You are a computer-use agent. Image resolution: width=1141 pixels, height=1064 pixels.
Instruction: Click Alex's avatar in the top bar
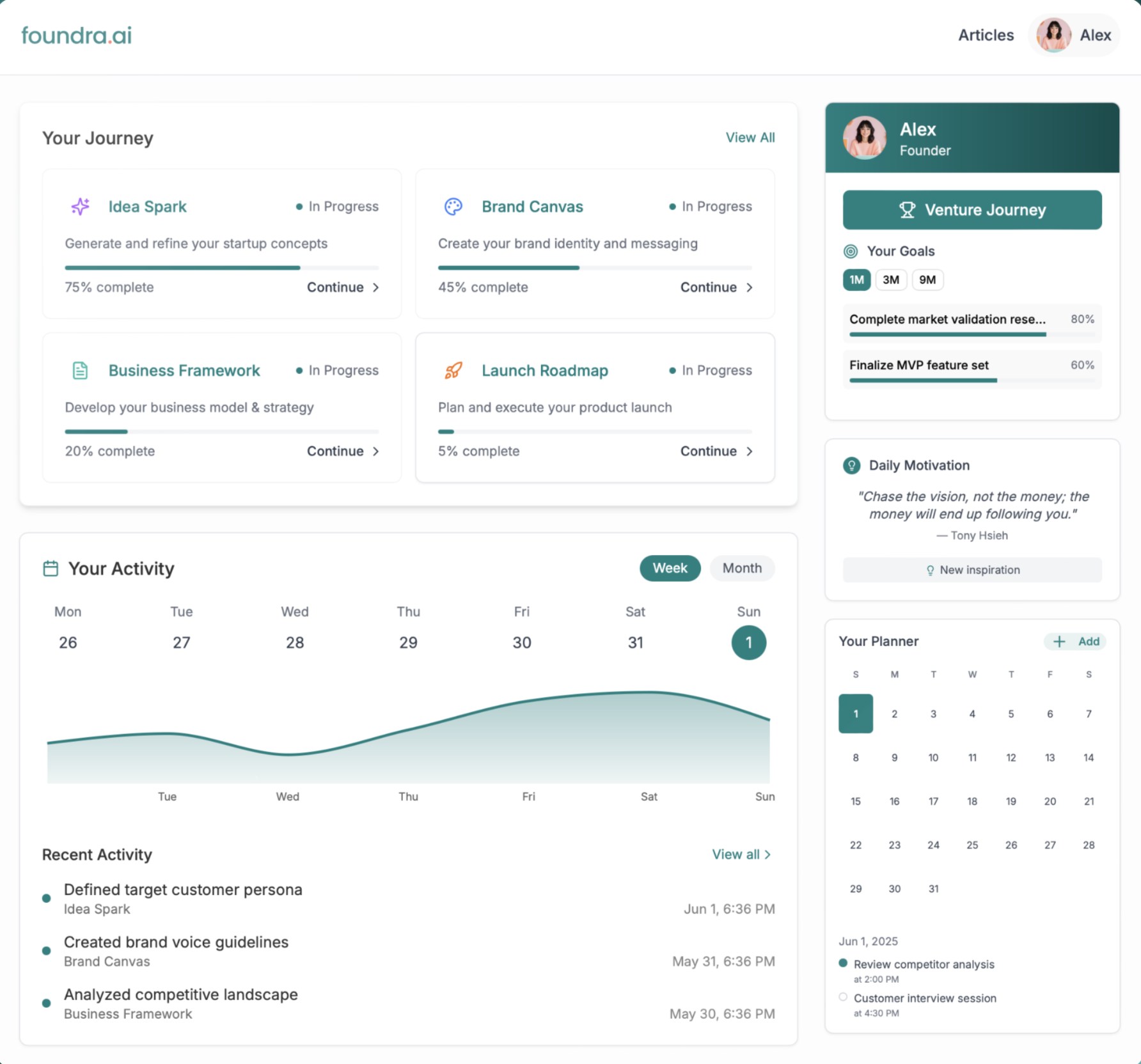point(1053,35)
